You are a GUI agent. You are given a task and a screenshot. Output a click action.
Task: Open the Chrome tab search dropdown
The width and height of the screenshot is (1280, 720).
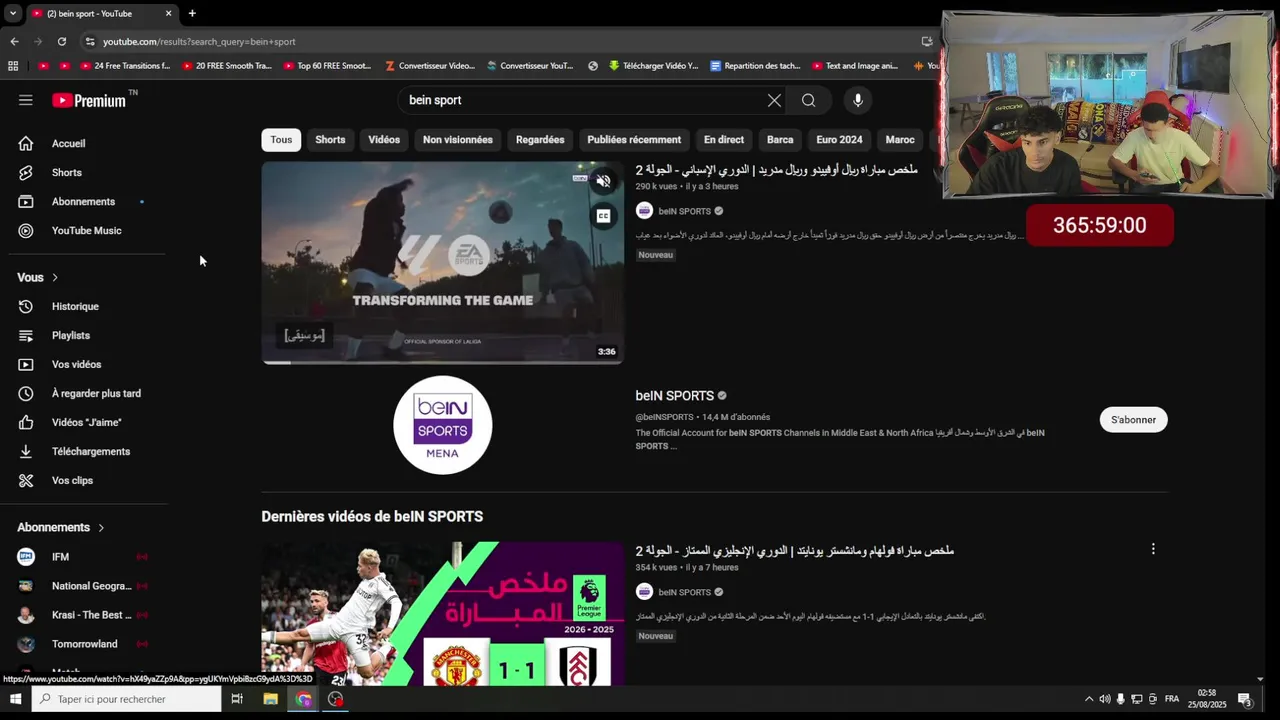[12, 13]
